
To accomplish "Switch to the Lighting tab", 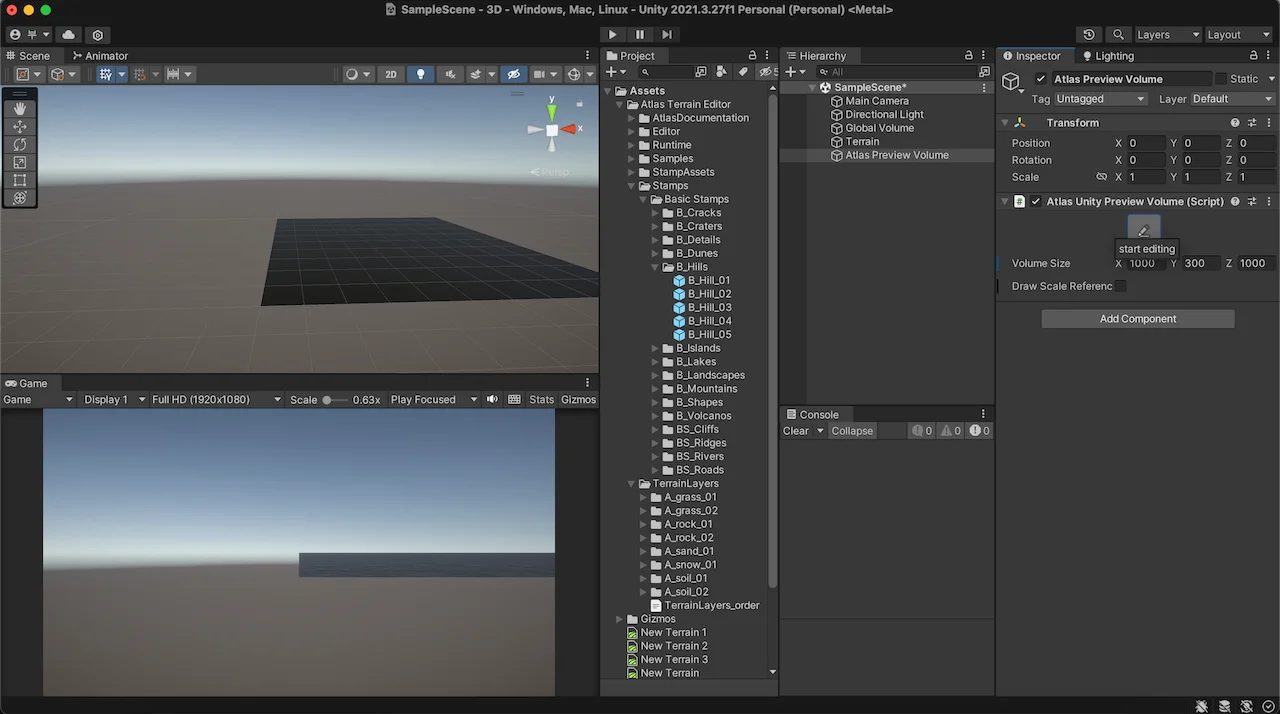I will (1108, 56).
